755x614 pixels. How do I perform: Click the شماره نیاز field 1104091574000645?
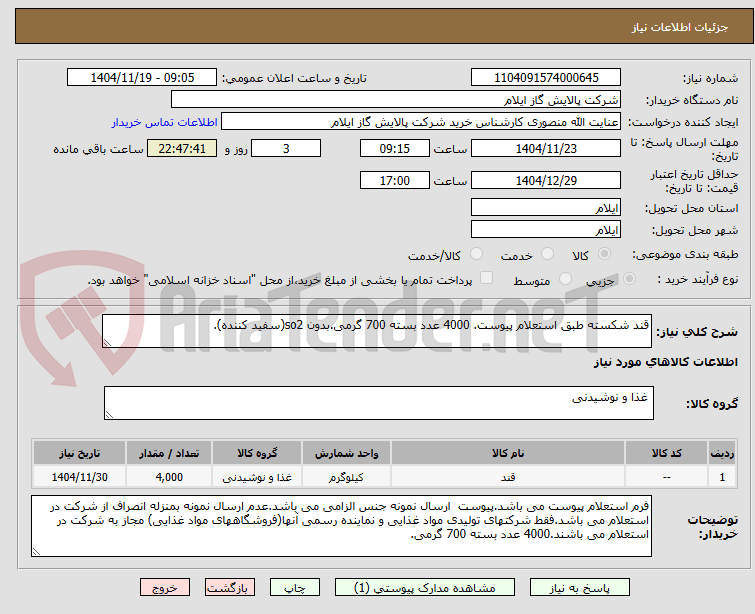pos(546,78)
